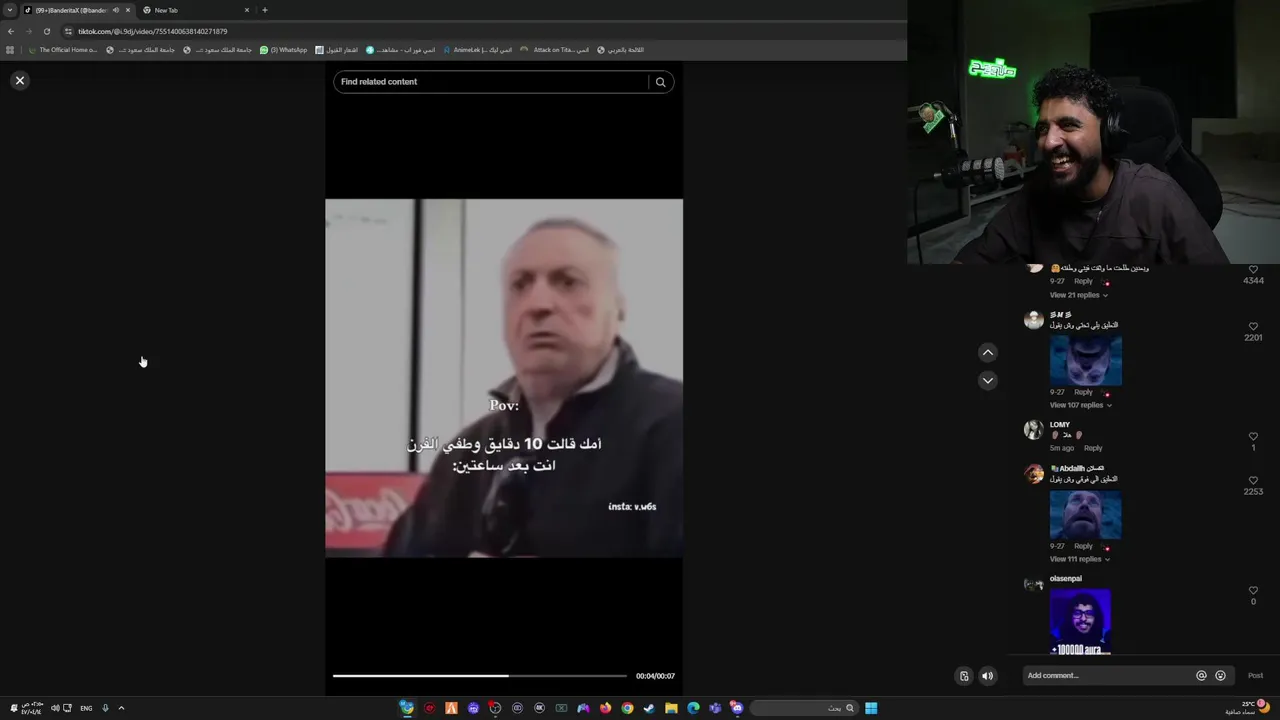Viewport: 1280px width, 720px height.
Task: Reply to the comment above View 21 replies
Action: [1083, 281]
